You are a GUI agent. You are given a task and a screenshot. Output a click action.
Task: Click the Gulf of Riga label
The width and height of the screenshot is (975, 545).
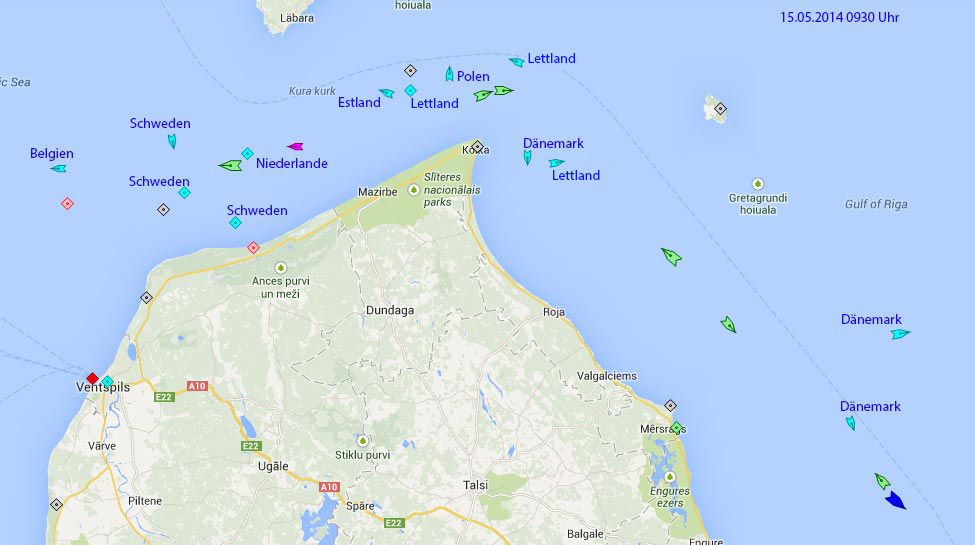point(876,204)
